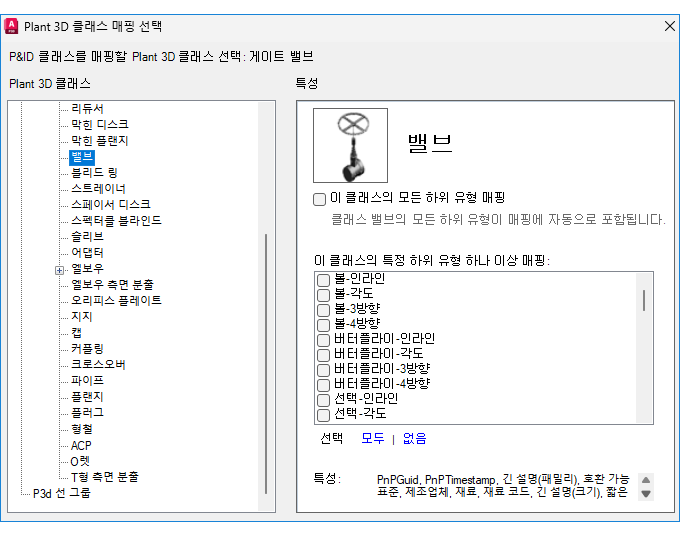Check the 볼-각도 subtype
This screenshot has width=680, height=536.
click(324, 295)
